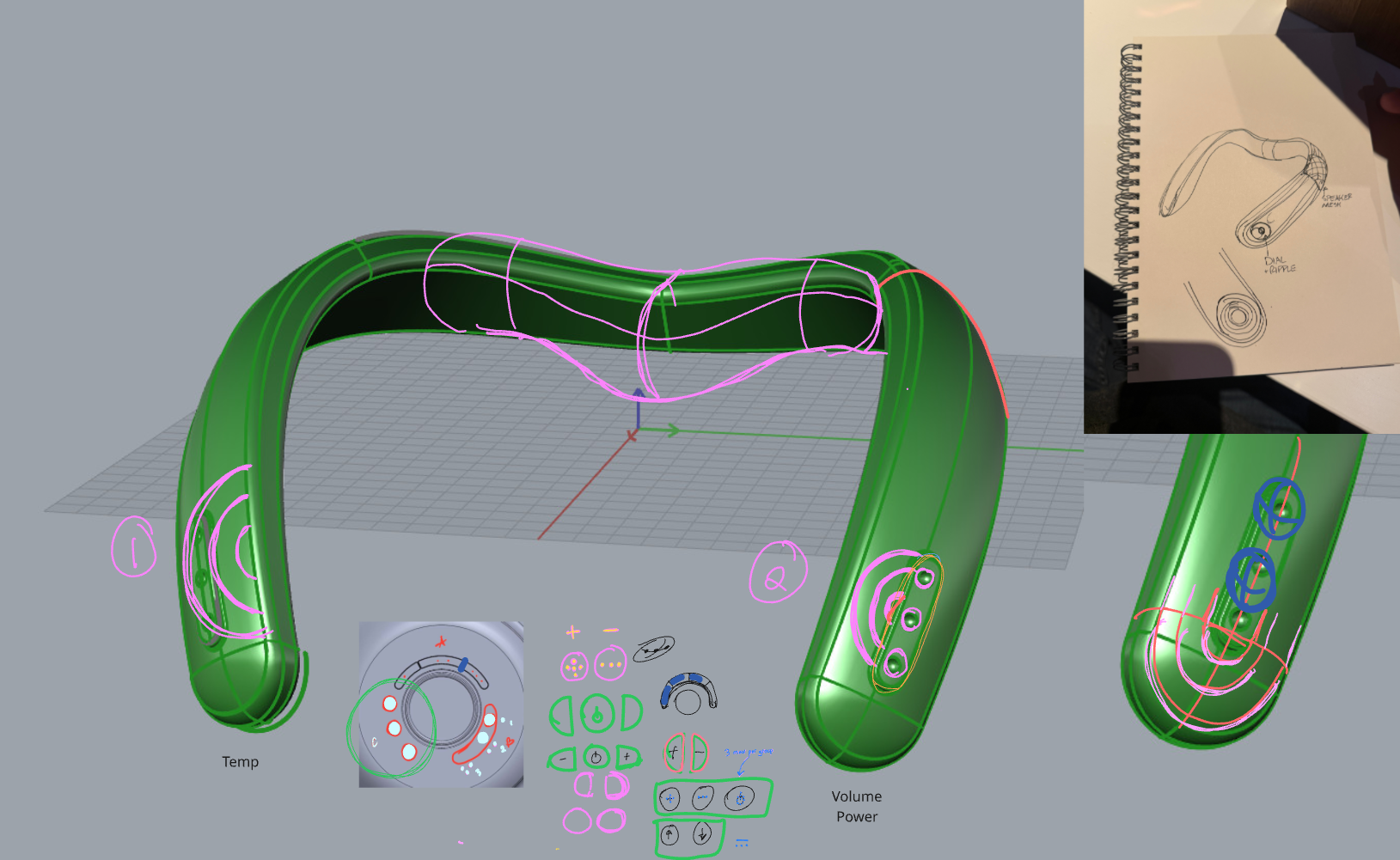Select the Temp label
The width and height of the screenshot is (1400, 860).
pyautogui.click(x=241, y=761)
